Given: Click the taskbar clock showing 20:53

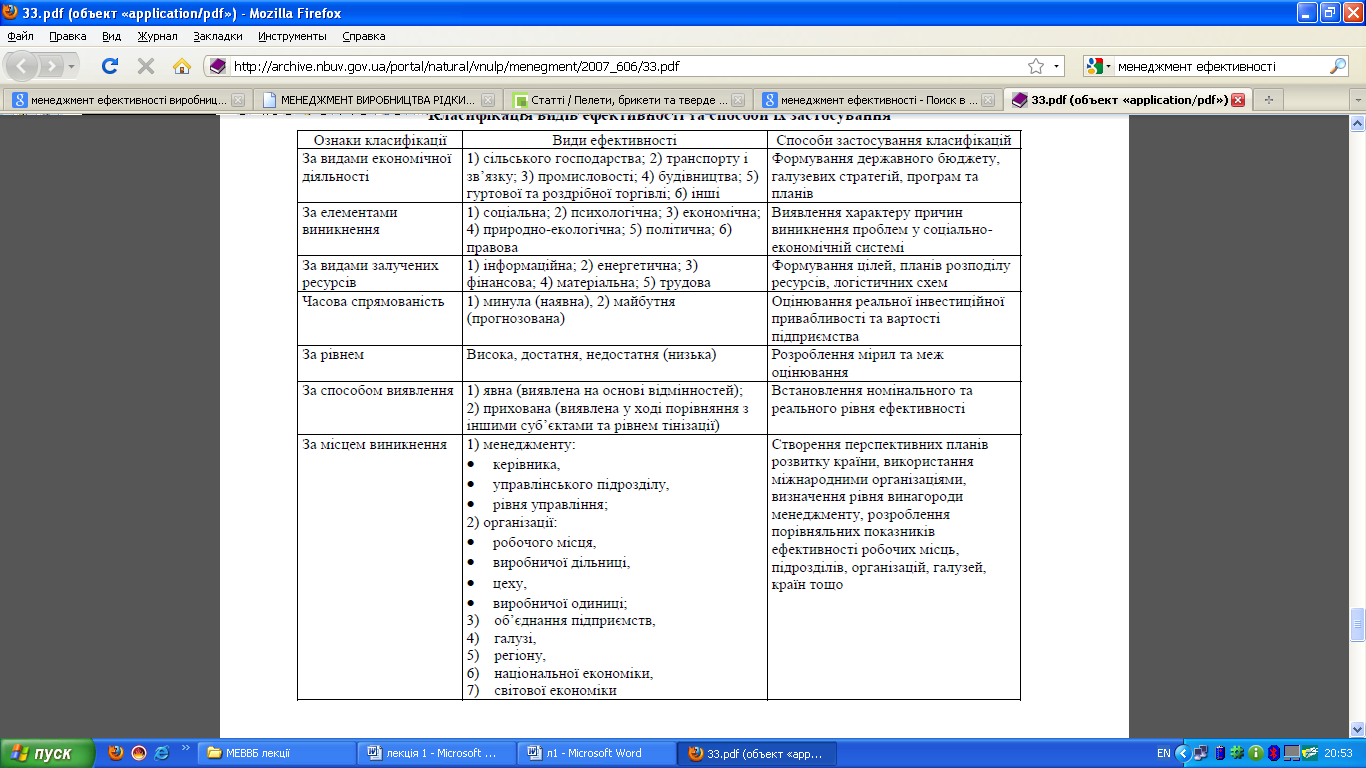Looking at the screenshot, I should click(1340, 753).
